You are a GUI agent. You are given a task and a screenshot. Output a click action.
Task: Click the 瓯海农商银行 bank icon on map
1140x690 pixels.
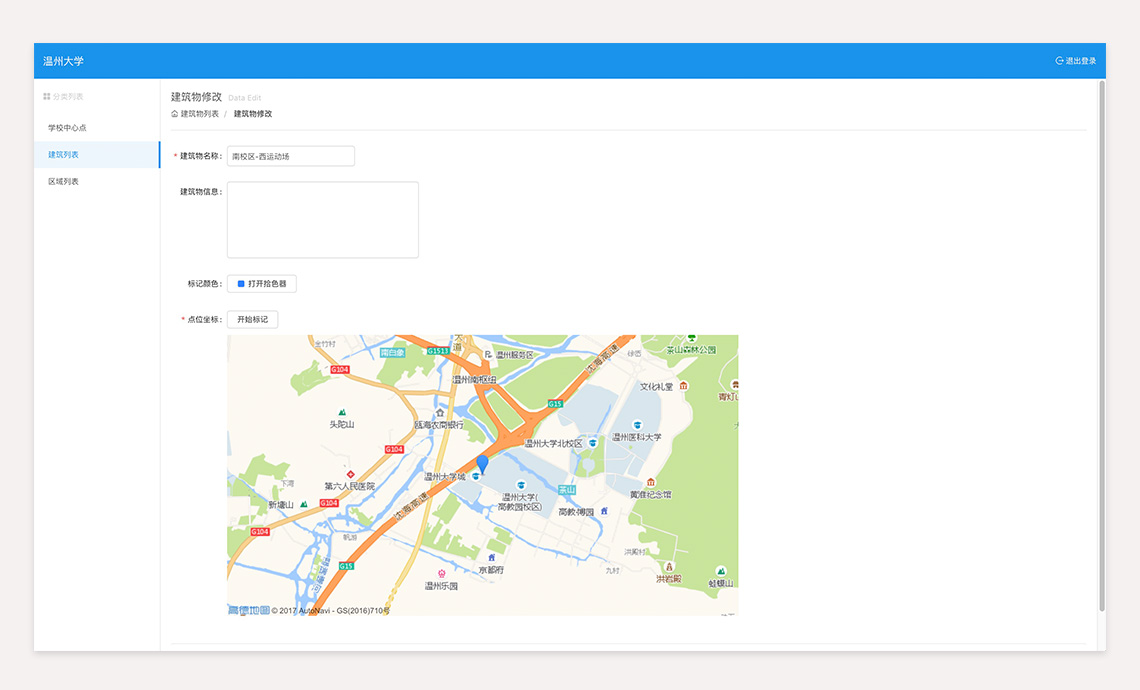click(x=439, y=413)
